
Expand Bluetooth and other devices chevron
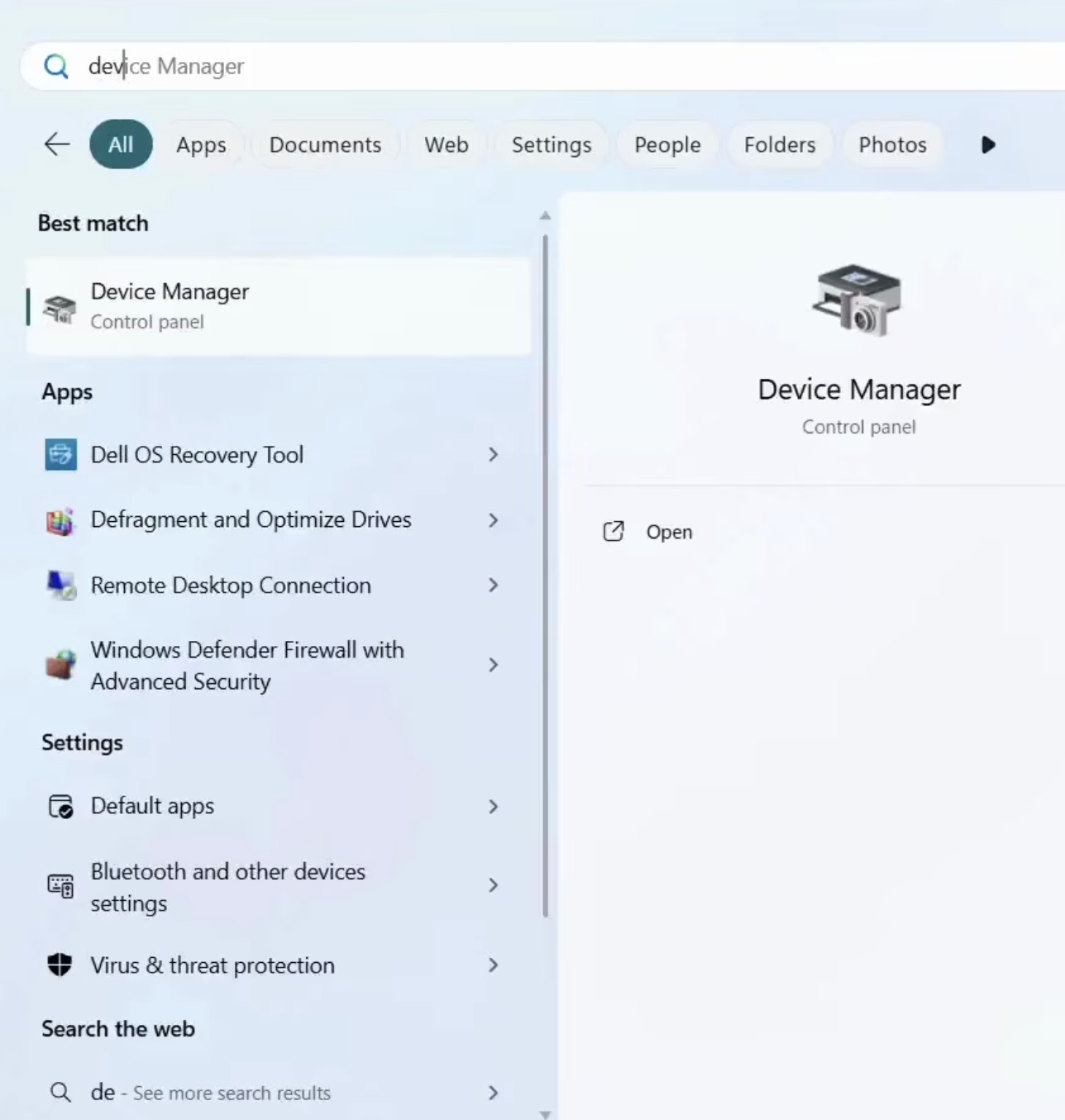click(494, 886)
